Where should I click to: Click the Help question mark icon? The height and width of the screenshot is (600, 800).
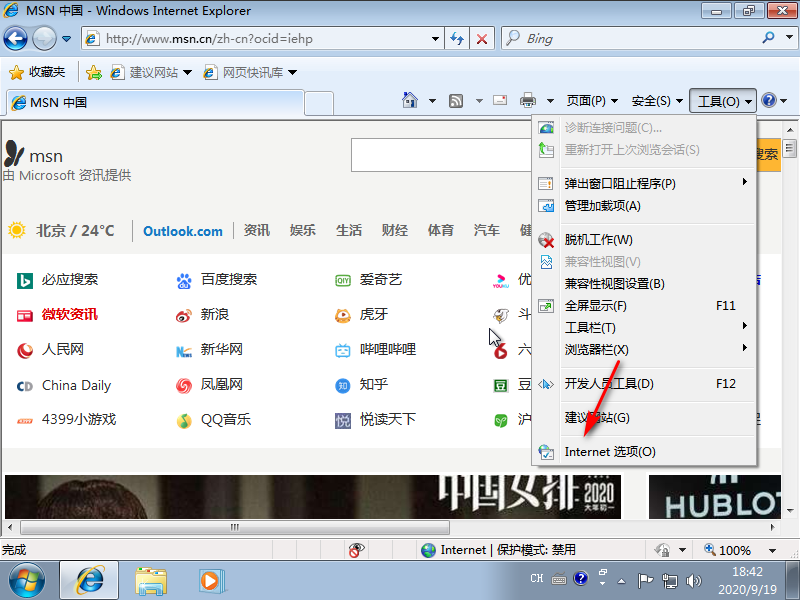768,101
